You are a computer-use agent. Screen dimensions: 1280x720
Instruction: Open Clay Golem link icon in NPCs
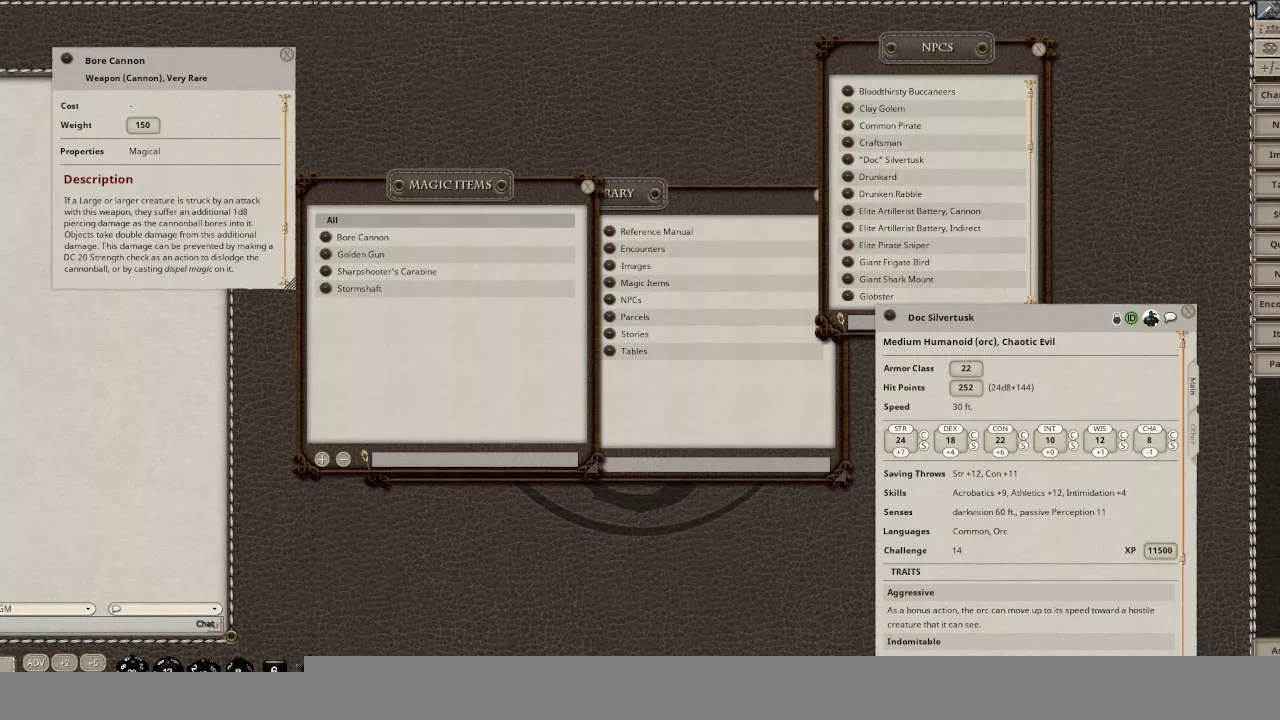(x=848, y=108)
